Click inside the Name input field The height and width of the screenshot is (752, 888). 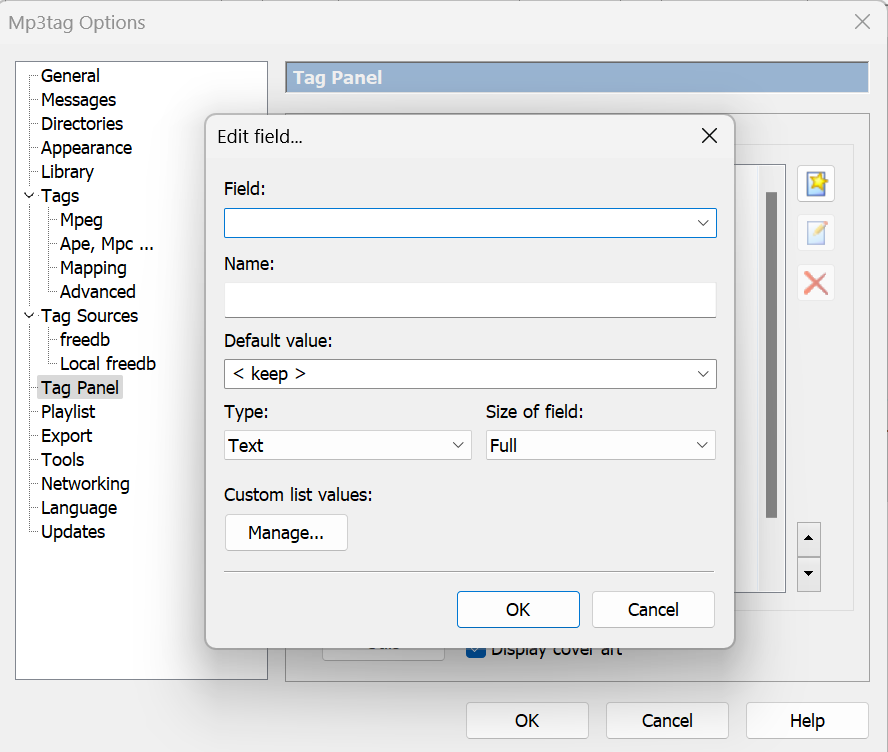(470, 300)
